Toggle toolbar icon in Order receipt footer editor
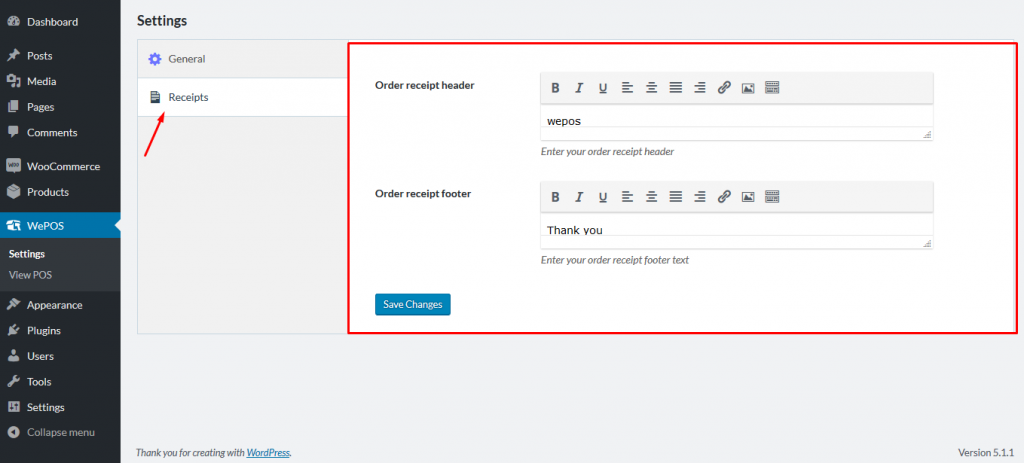 (x=772, y=197)
